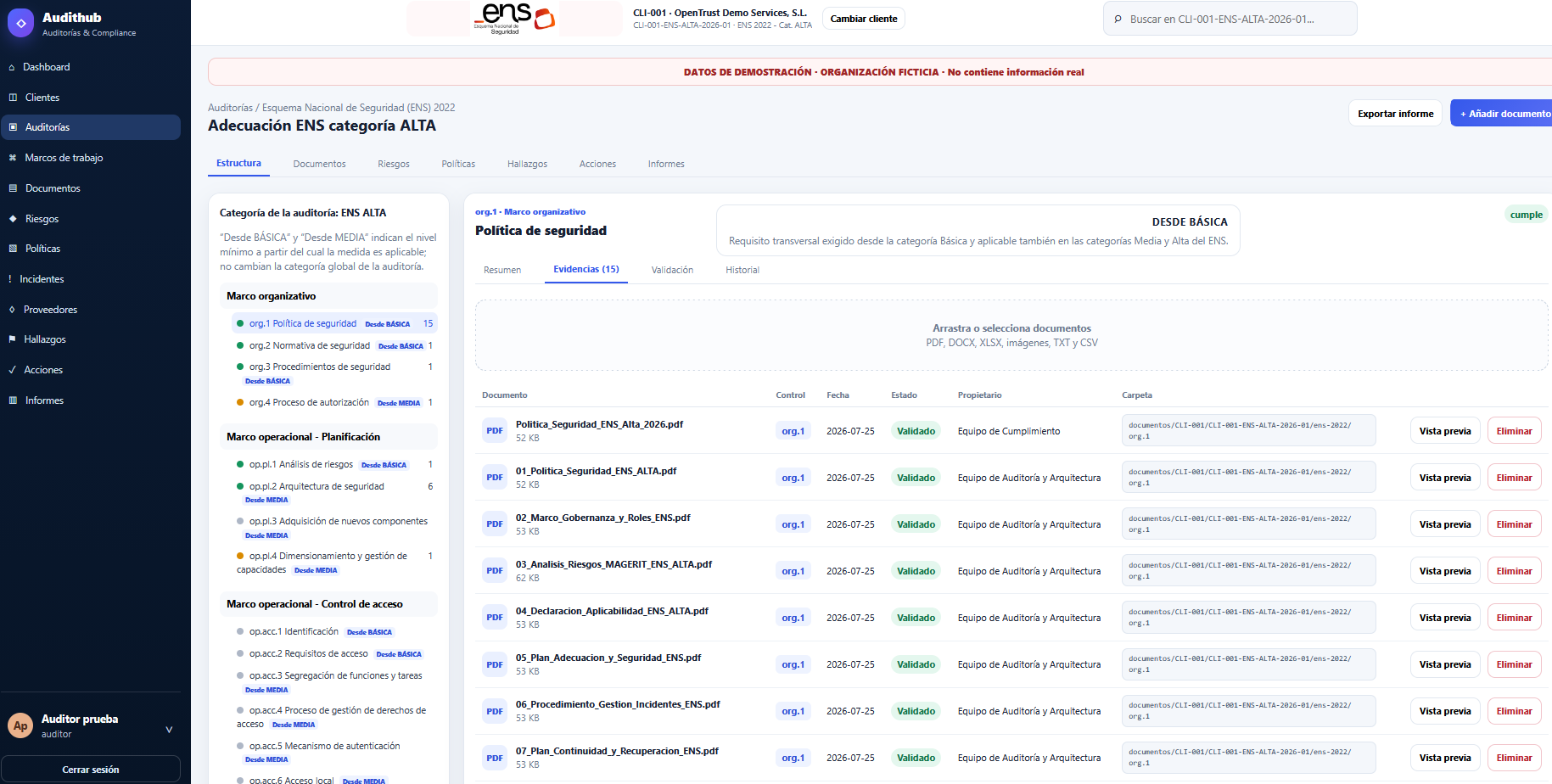Image resolution: width=1552 pixels, height=784 pixels.
Task: Click Validado status for 07_Plan_Continuidad_y_Recuperacion_ENS.pdf
Action: point(916,758)
